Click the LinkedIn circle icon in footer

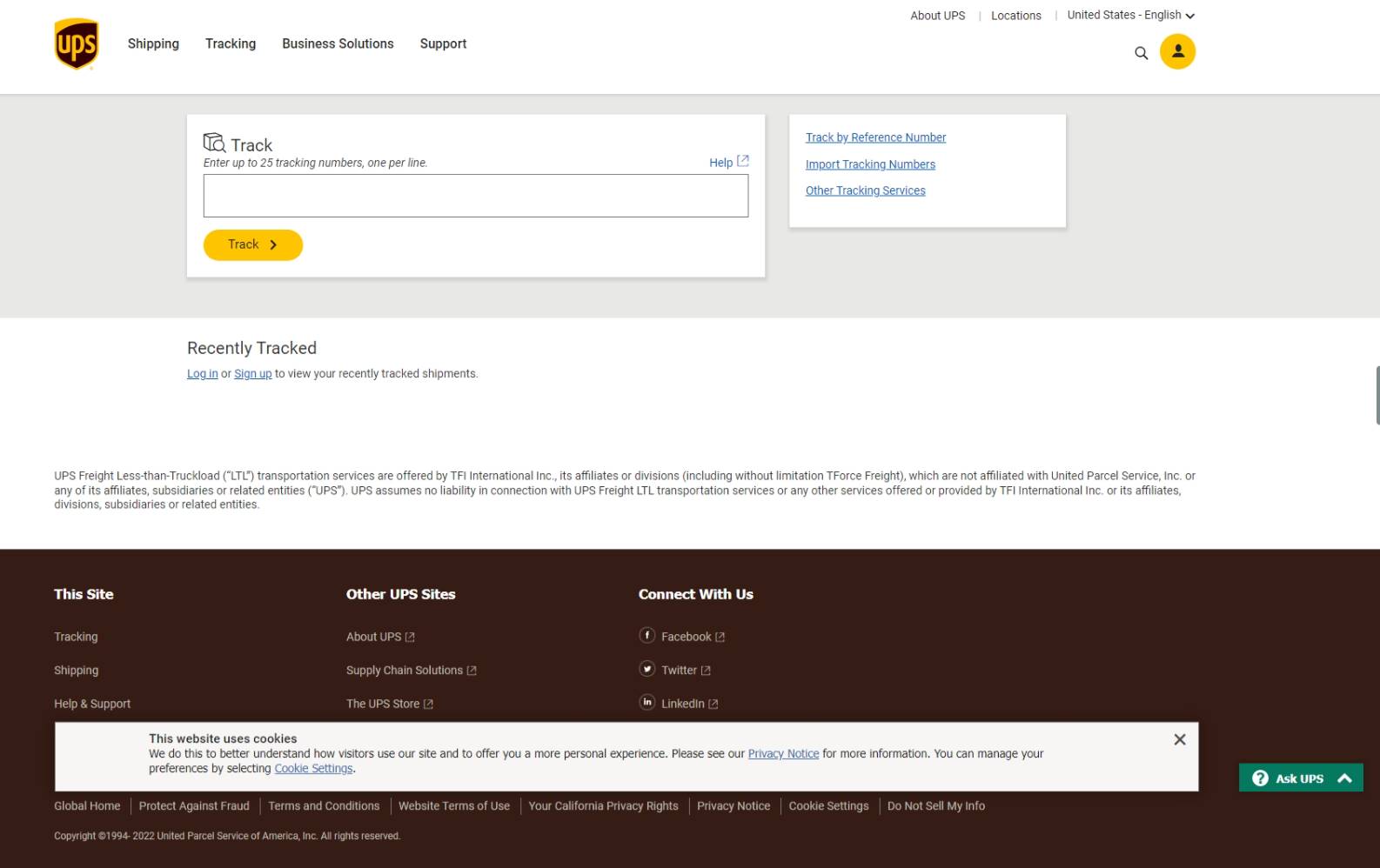[646, 702]
